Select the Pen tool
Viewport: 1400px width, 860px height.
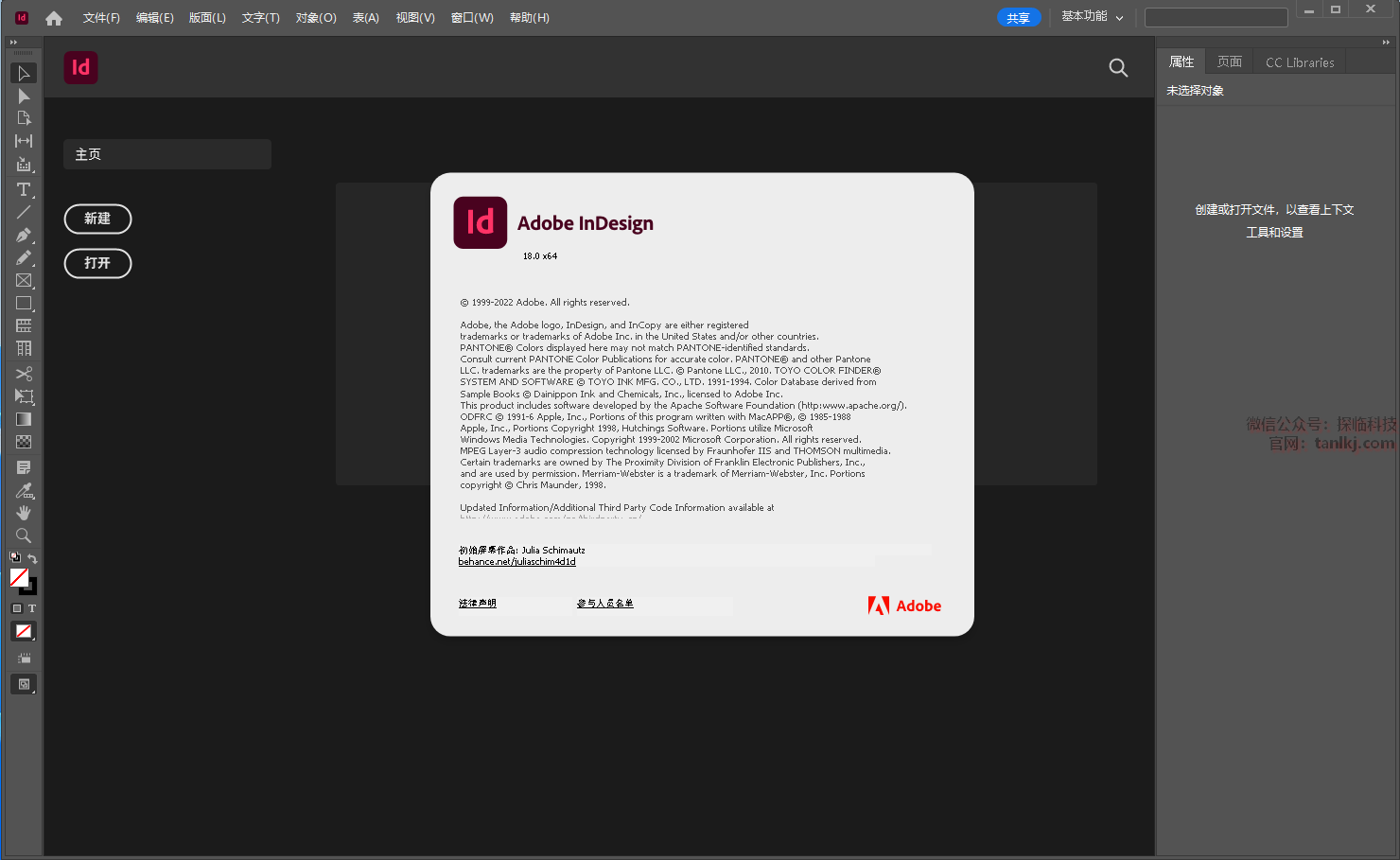click(x=24, y=235)
